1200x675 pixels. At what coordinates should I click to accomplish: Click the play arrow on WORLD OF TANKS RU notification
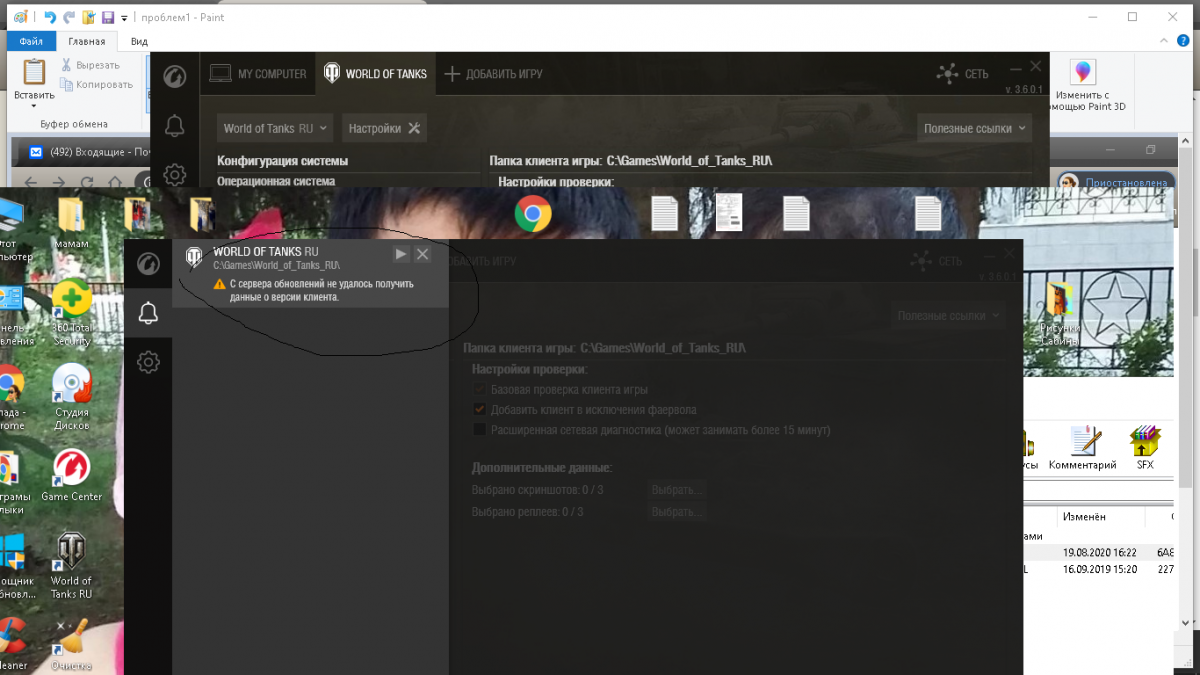pos(401,254)
